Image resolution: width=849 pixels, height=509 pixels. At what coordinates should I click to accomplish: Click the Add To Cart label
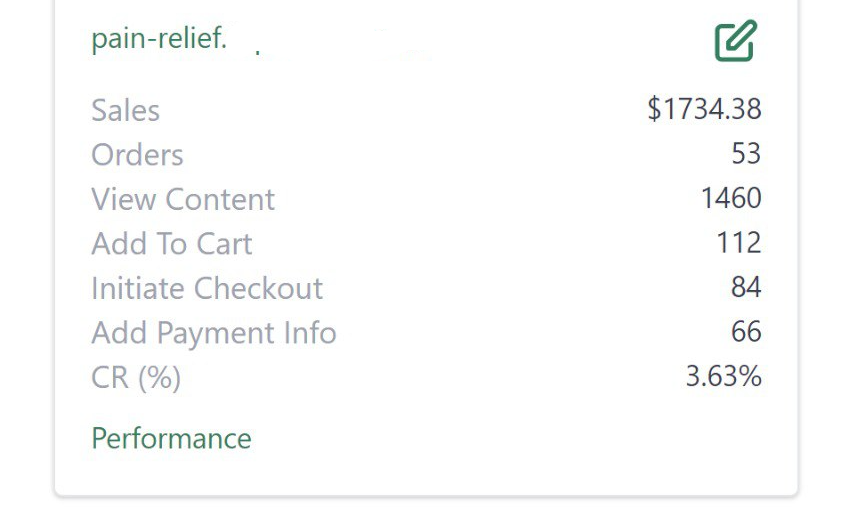coord(171,244)
